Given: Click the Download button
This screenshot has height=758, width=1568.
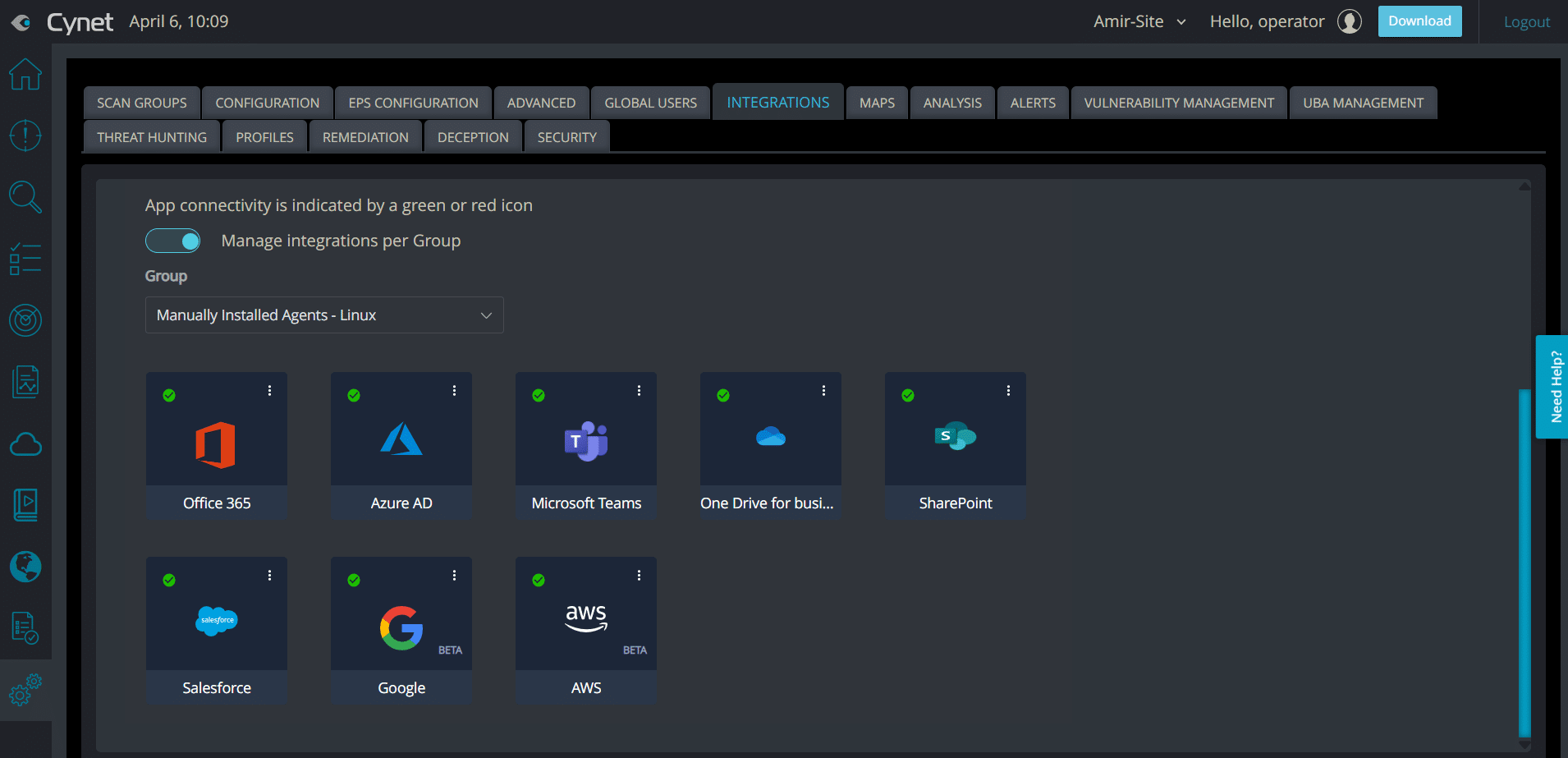Looking at the screenshot, I should (1419, 21).
